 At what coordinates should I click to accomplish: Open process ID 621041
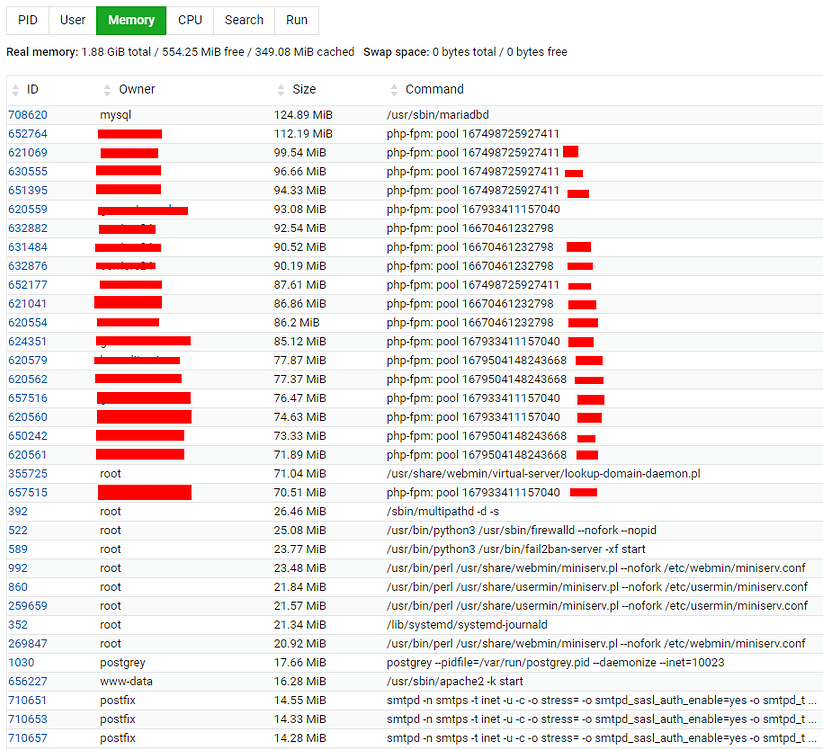28,304
